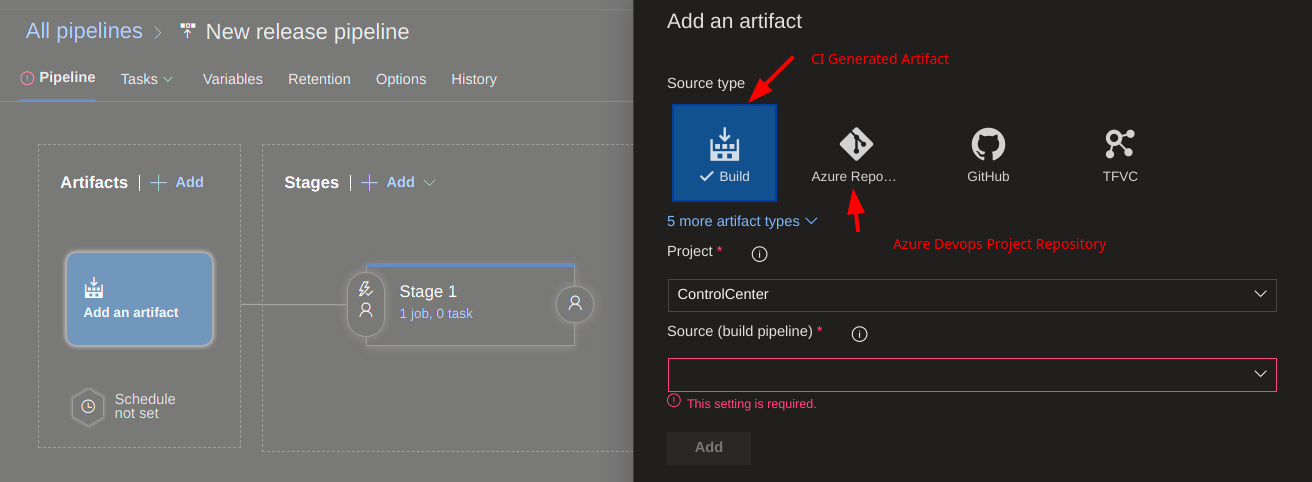1312x482 pixels.
Task: Click the This setting is required message
Action: [752, 404]
